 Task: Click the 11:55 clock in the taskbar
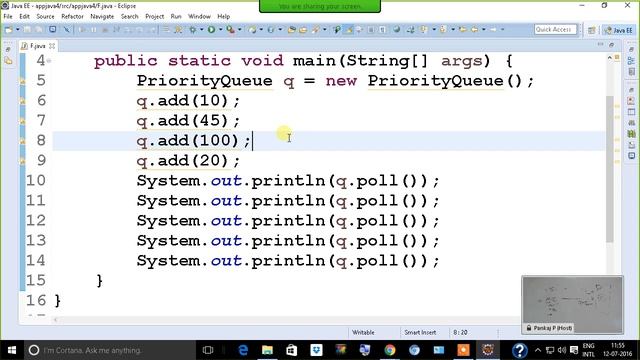click(618, 350)
